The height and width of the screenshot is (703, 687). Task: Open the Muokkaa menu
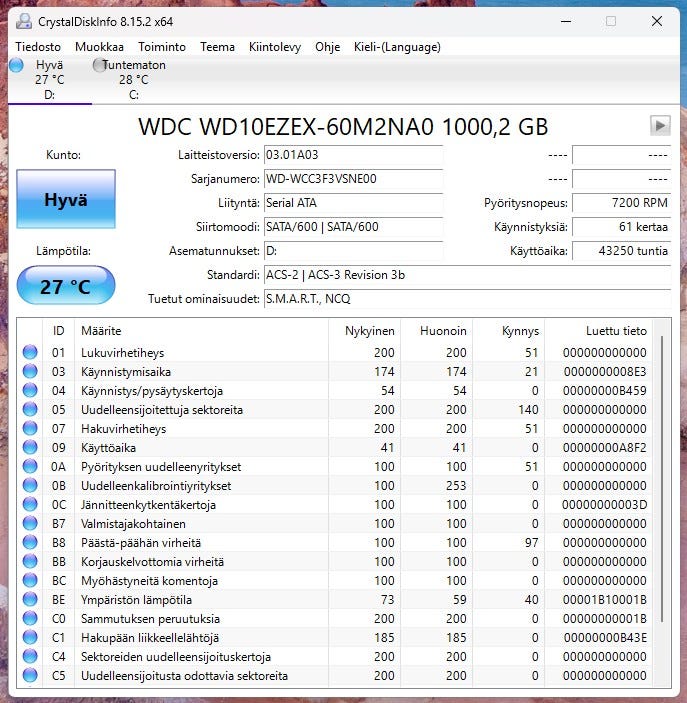pyautogui.click(x=99, y=47)
